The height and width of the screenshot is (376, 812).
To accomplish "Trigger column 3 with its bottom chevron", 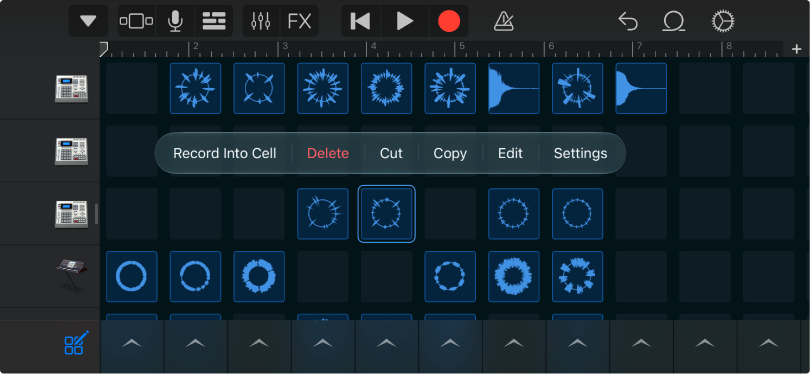I will [259, 343].
